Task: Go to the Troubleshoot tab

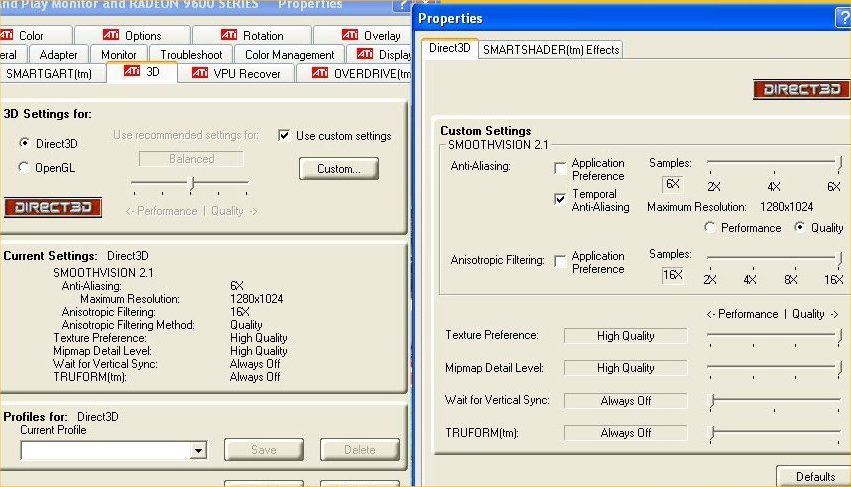Action: coord(191,54)
